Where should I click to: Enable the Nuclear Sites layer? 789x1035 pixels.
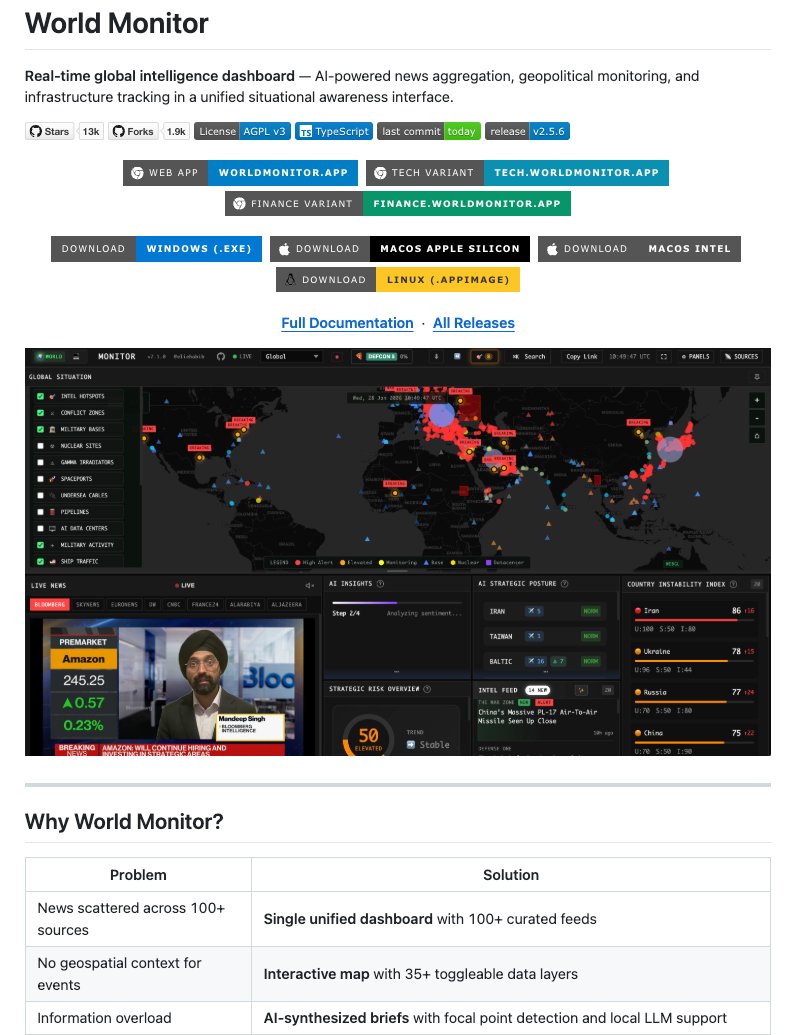40,446
